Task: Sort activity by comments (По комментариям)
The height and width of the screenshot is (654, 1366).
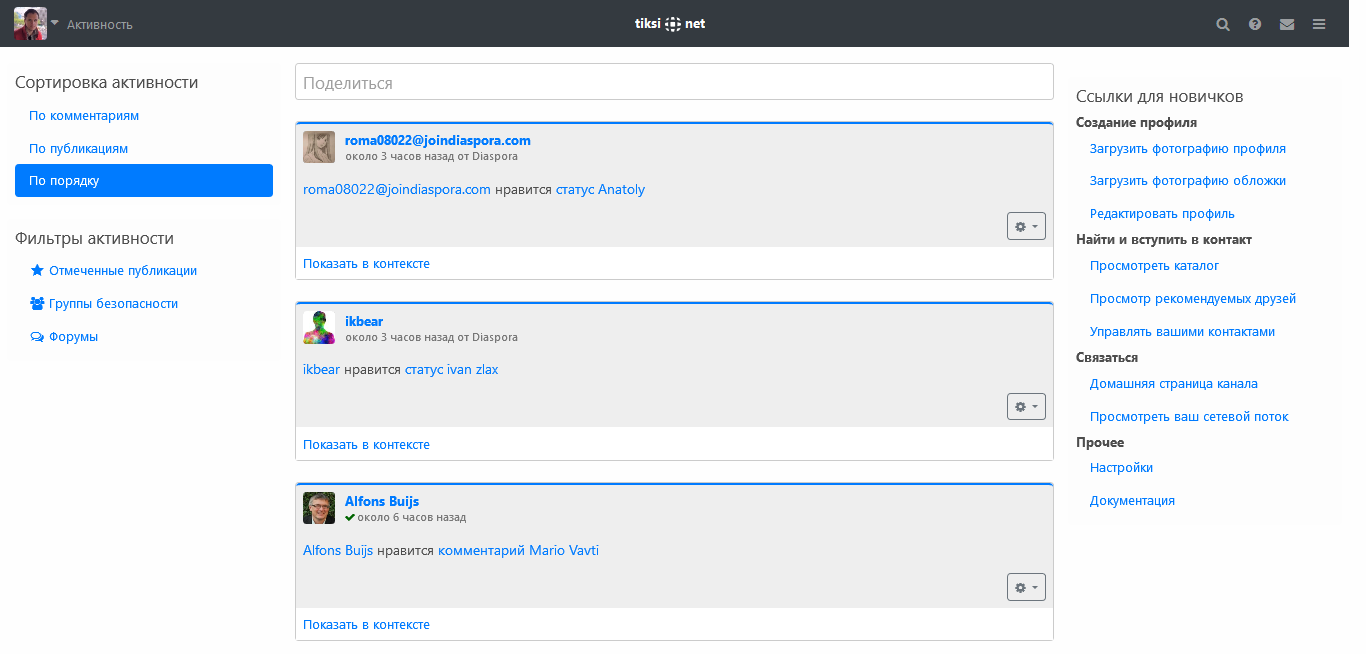Action: (x=84, y=115)
